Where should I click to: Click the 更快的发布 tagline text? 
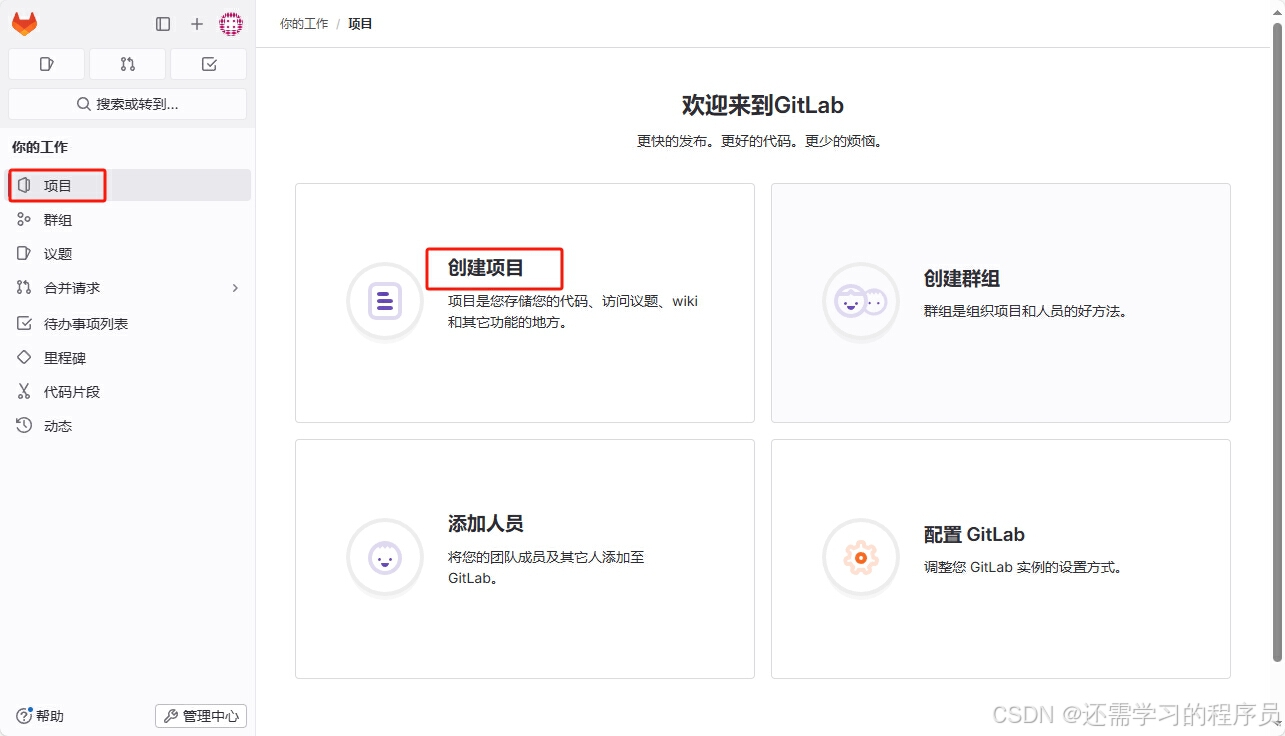(760, 142)
